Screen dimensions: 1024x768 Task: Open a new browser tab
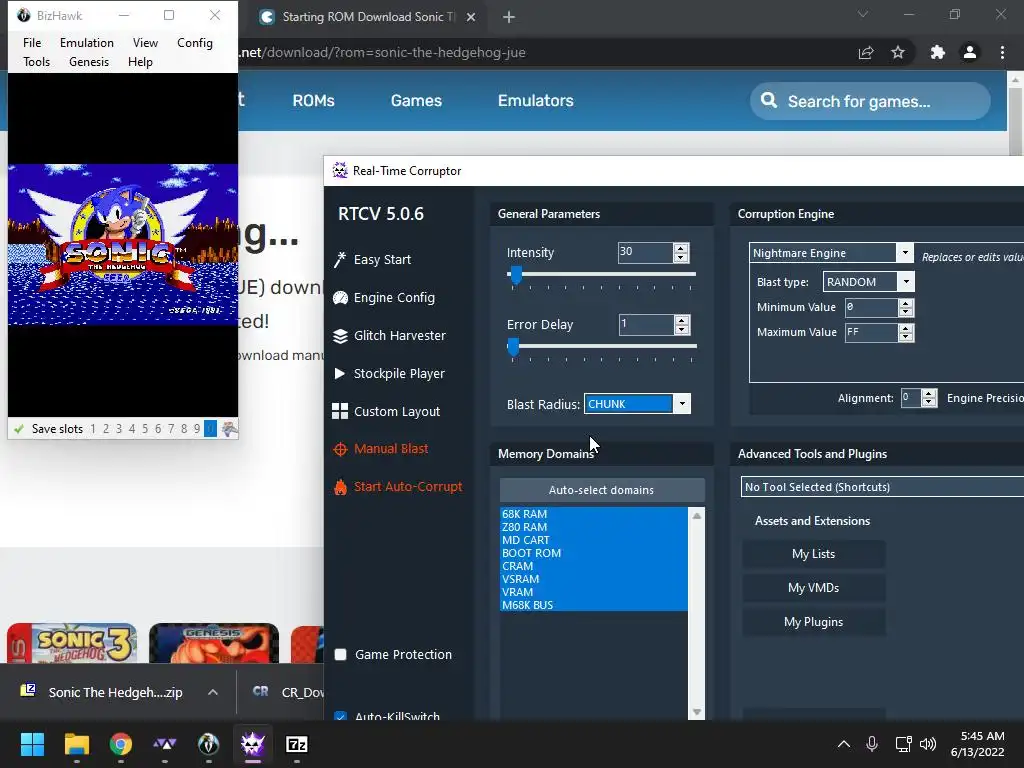tap(509, 17)
